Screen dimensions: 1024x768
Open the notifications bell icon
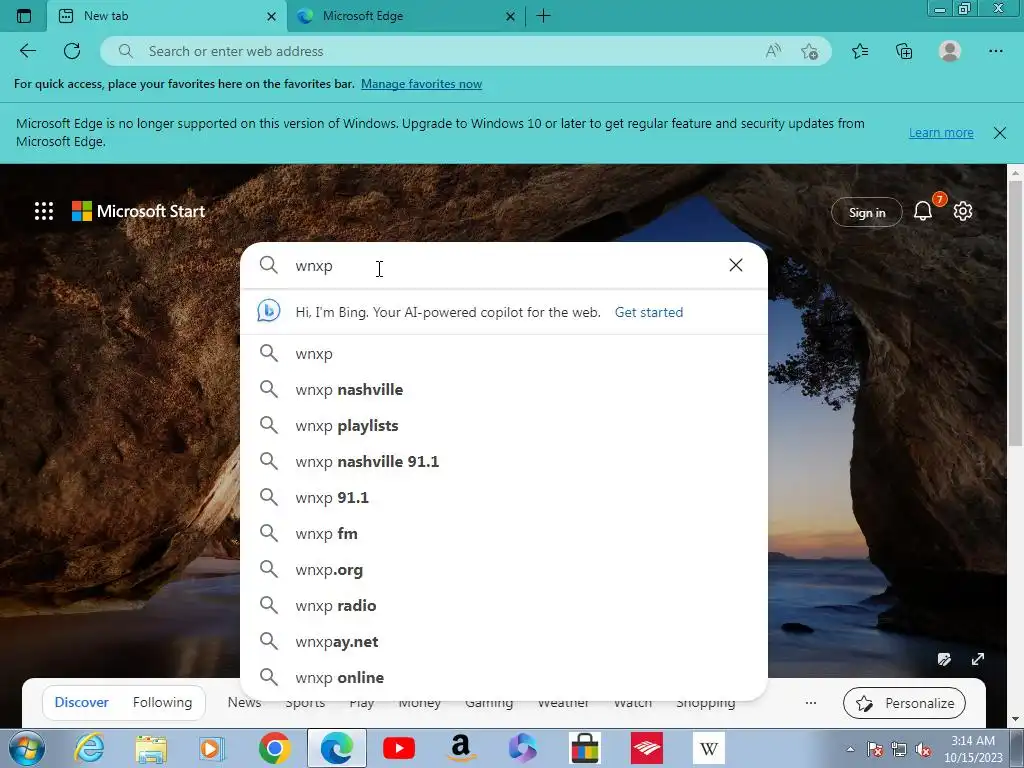[923, 211]
